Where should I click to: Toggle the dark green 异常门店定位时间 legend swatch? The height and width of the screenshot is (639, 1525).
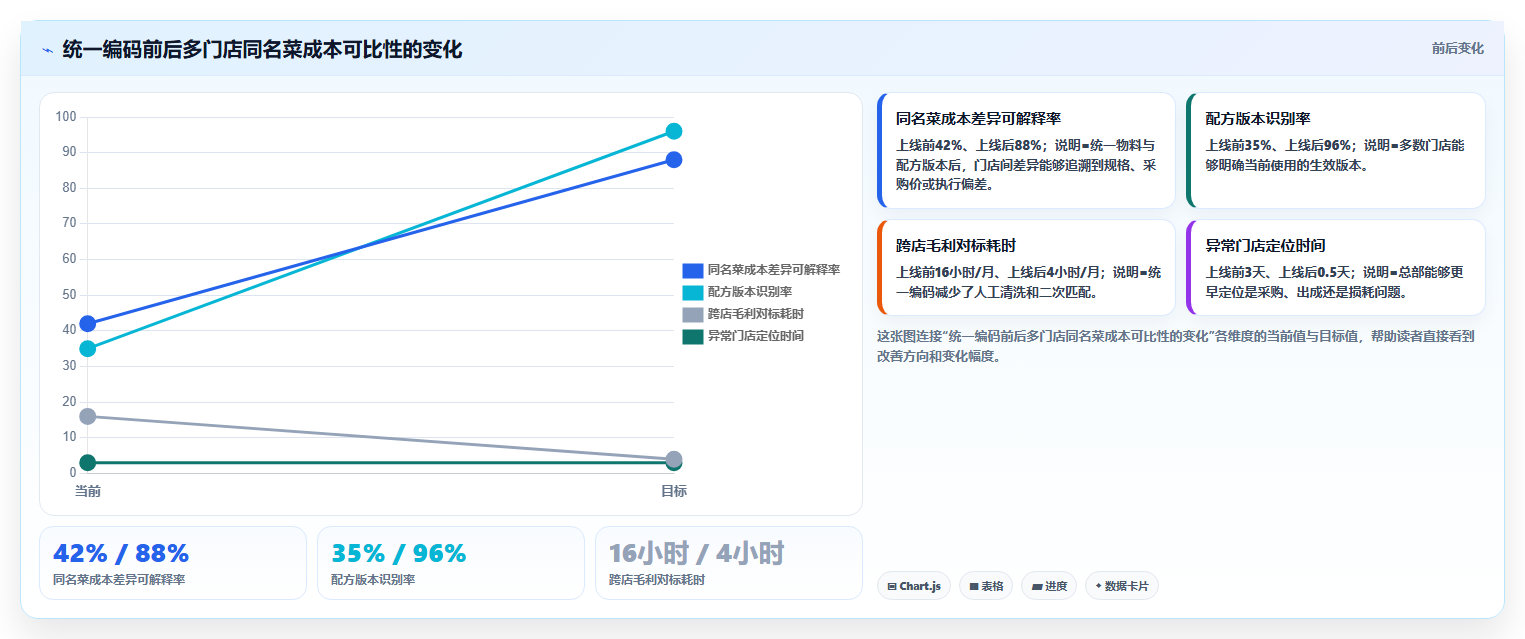pos(693,336)
